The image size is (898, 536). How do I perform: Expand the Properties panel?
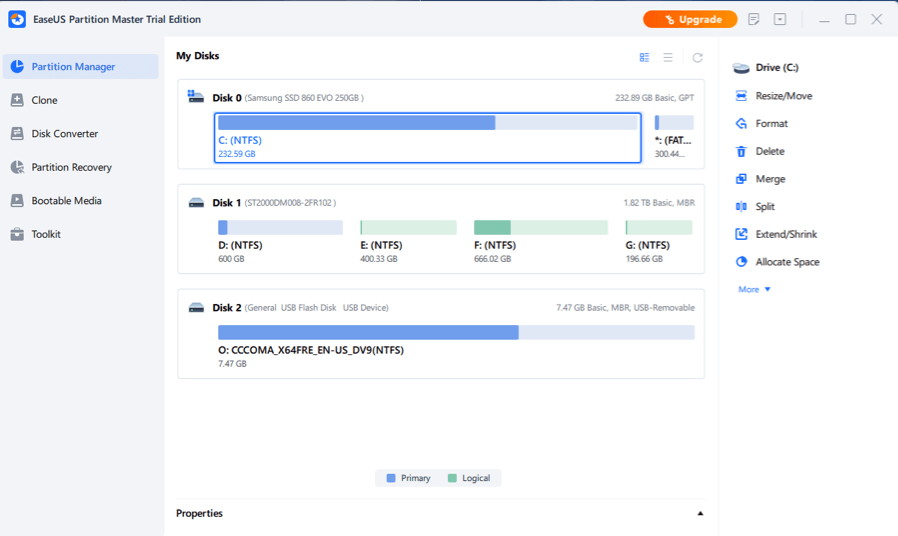point(700,514)
